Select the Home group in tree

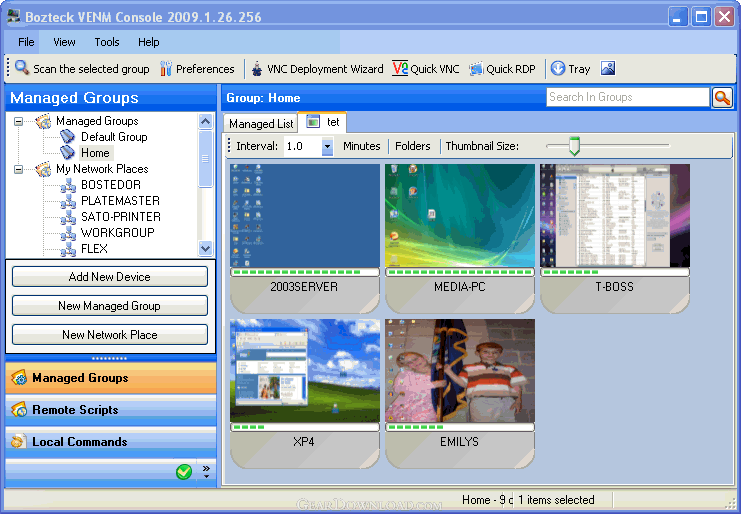pyautogui.click(x=95, y=153)
